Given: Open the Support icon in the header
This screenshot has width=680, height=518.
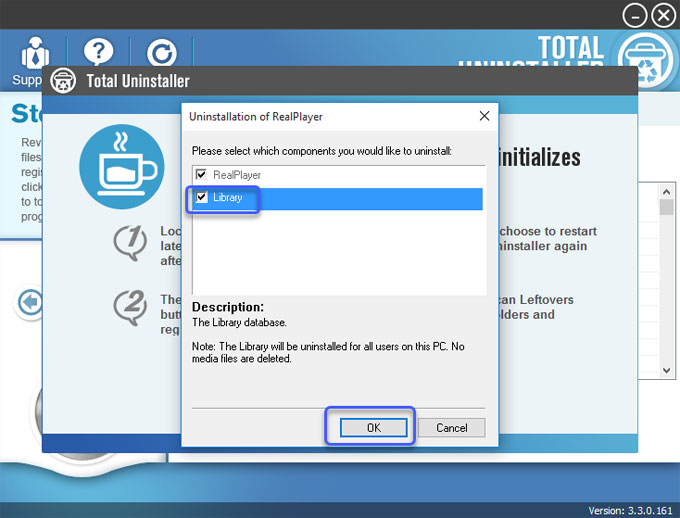Looking at the screenshot, I should click(34, 54).
